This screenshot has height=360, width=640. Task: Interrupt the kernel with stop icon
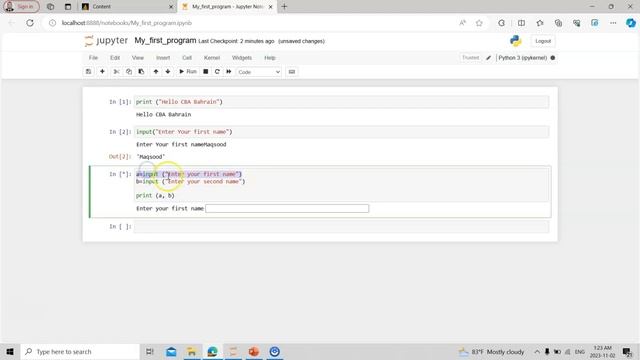206,72
